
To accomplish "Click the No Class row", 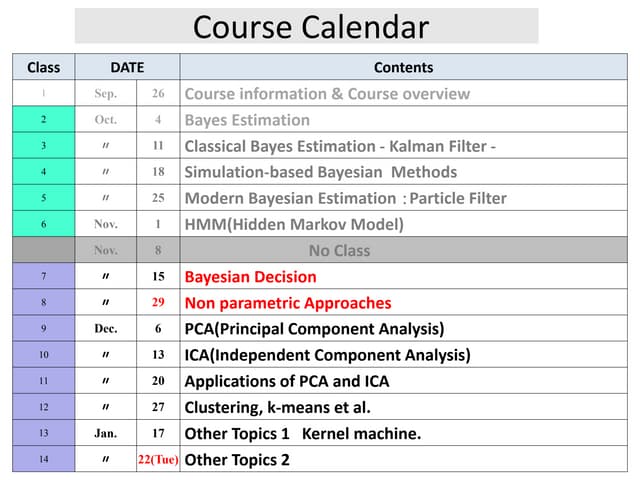I will tap(339, 250).
